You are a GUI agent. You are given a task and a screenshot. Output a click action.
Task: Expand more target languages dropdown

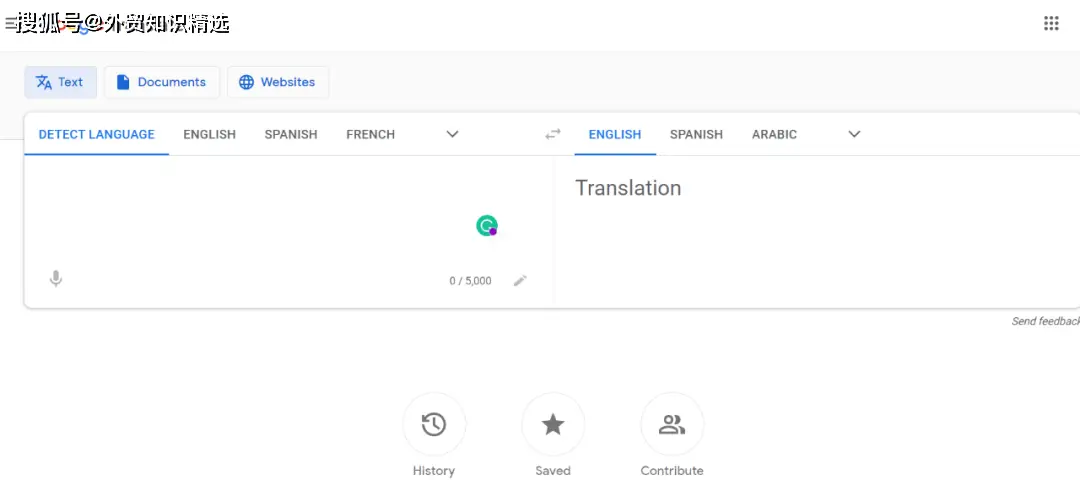(x=854, y=134)
